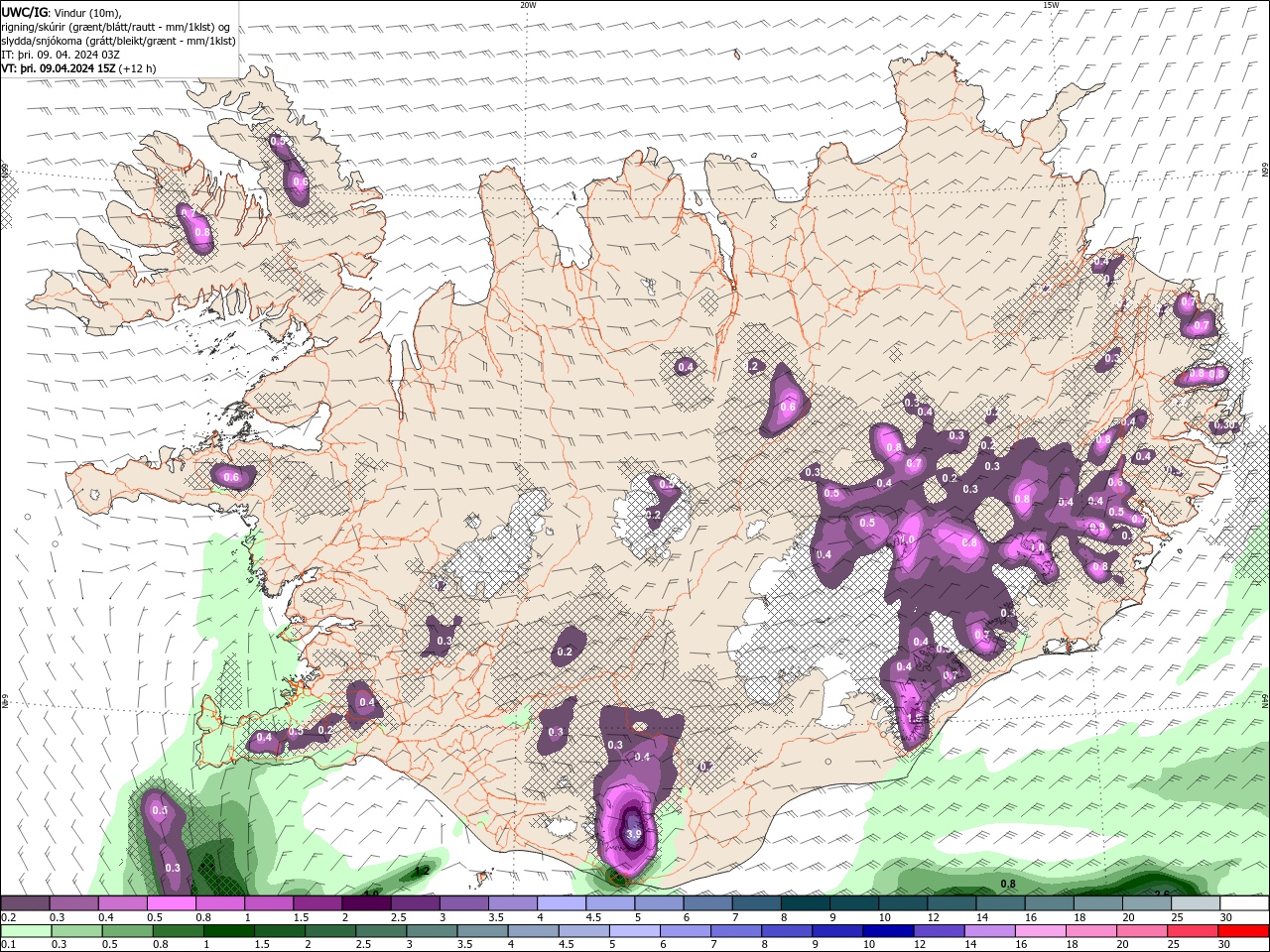
Task: Click the "slydda/snjókoma" snow description line
Action: click(119, 41)
